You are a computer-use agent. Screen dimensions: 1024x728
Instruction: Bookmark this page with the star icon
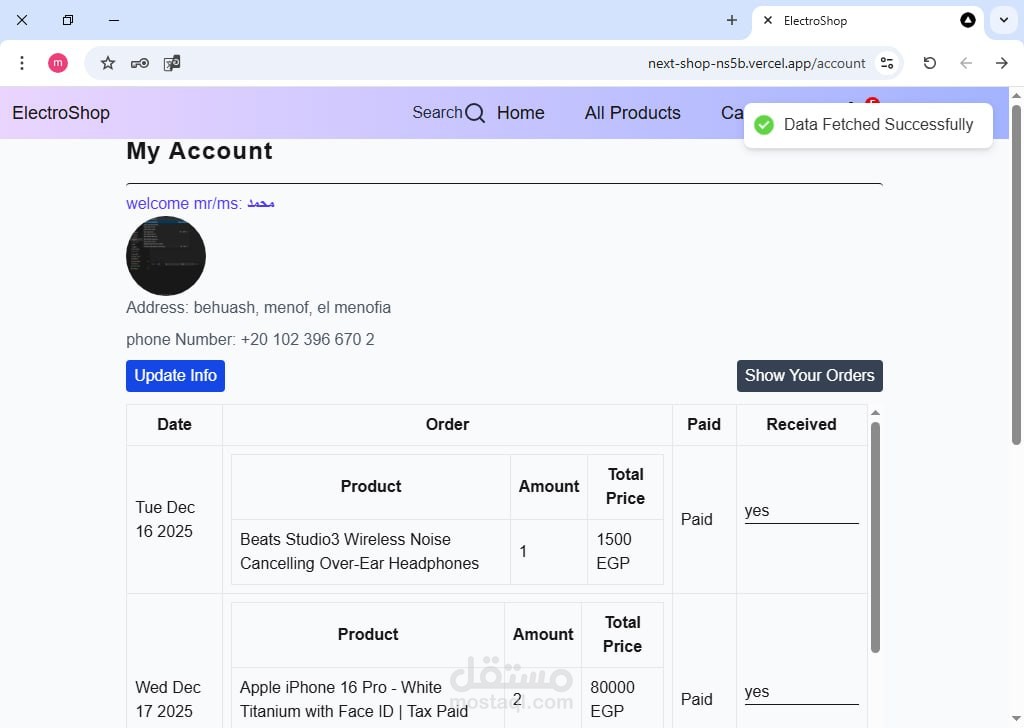pos(108,63)
